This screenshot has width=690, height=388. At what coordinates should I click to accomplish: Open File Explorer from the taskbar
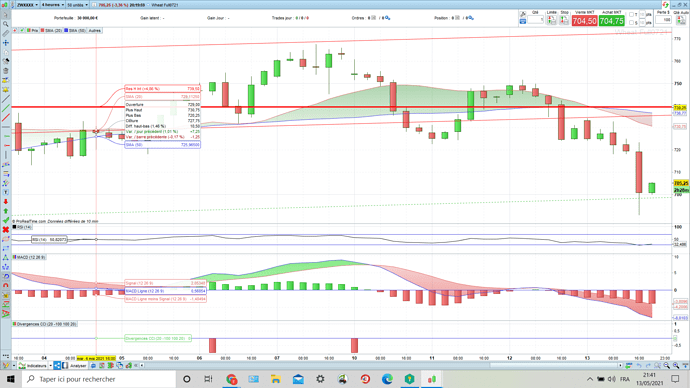(276, 379)
